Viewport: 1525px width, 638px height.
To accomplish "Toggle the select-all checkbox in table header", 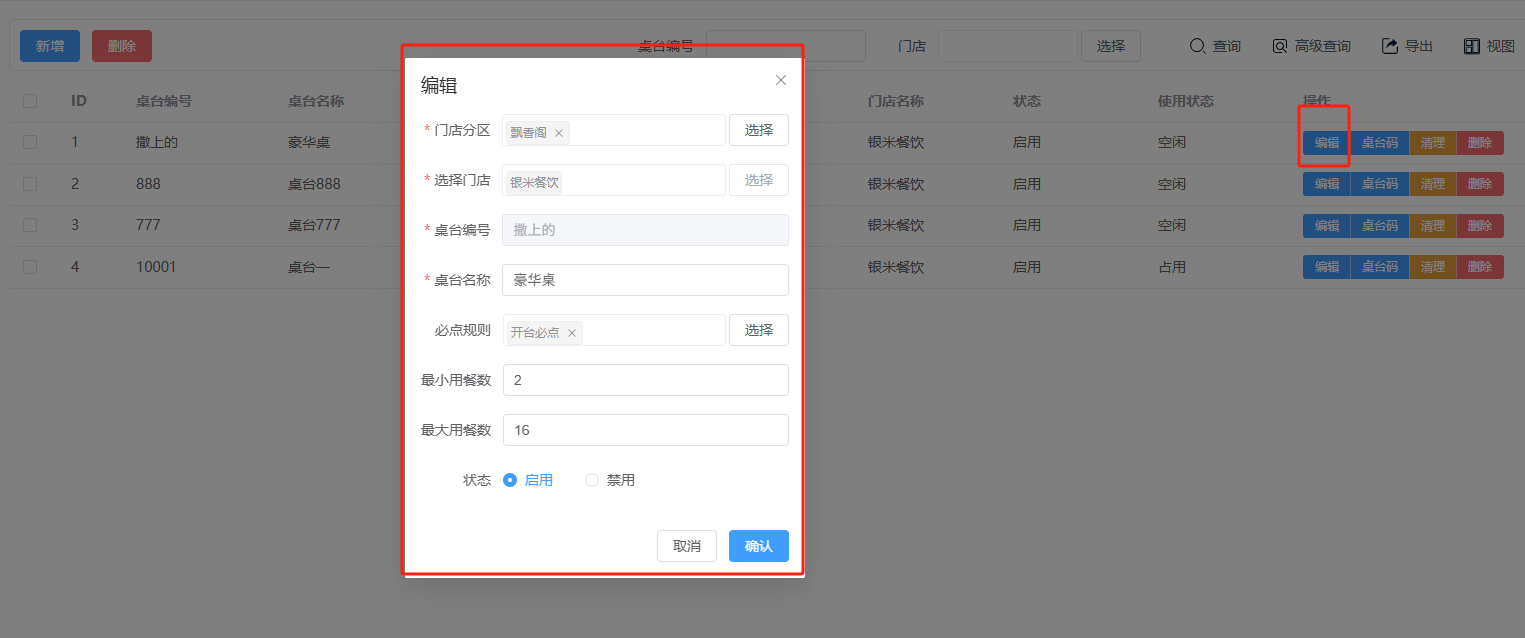I will pos(30,101).
